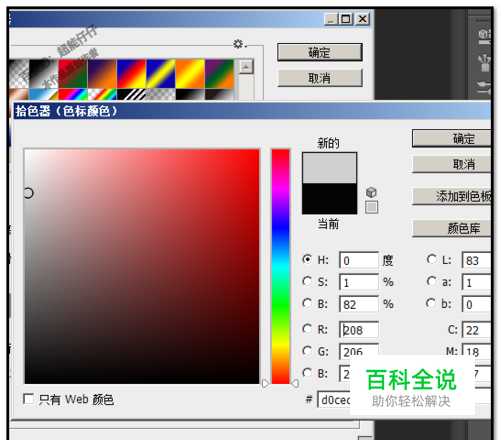Open the 颜色库 color libraries button
500x440 pixels.
pos(452,228)
